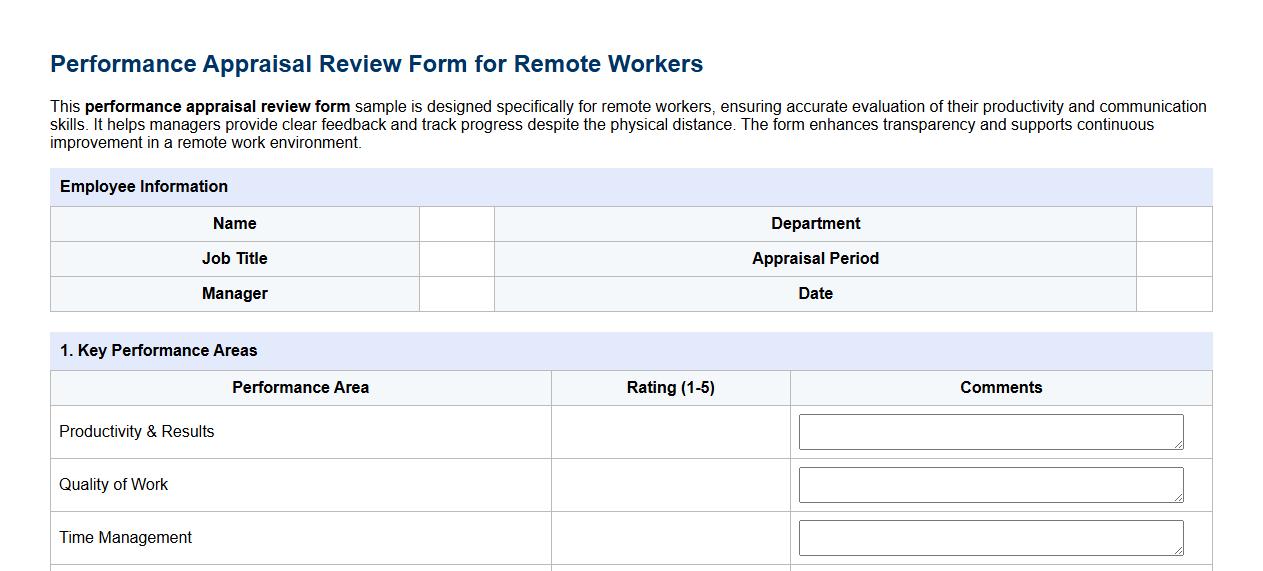Click the rating cell for Quality of Work
The width and height of the screenshot is (1263, 571).
(671, 485)
